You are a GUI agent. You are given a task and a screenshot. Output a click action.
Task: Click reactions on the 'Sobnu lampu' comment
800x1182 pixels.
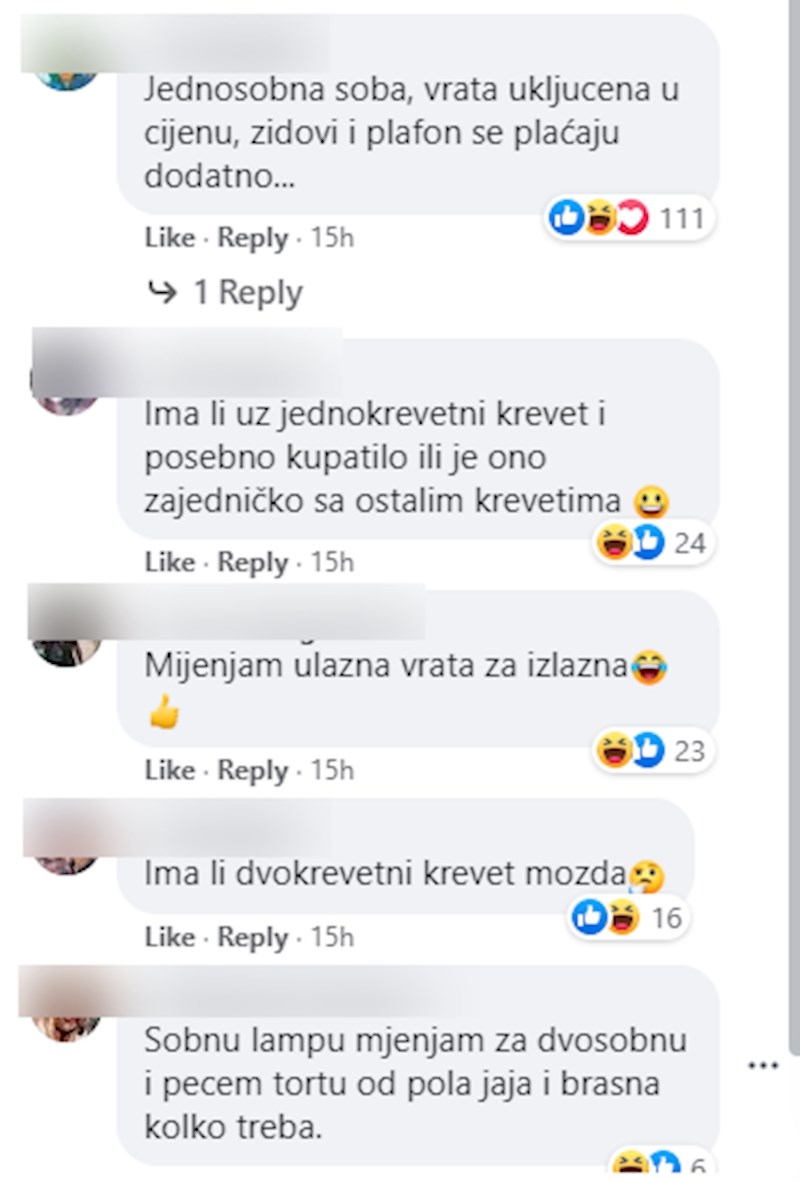click(x=659, y=1165)
